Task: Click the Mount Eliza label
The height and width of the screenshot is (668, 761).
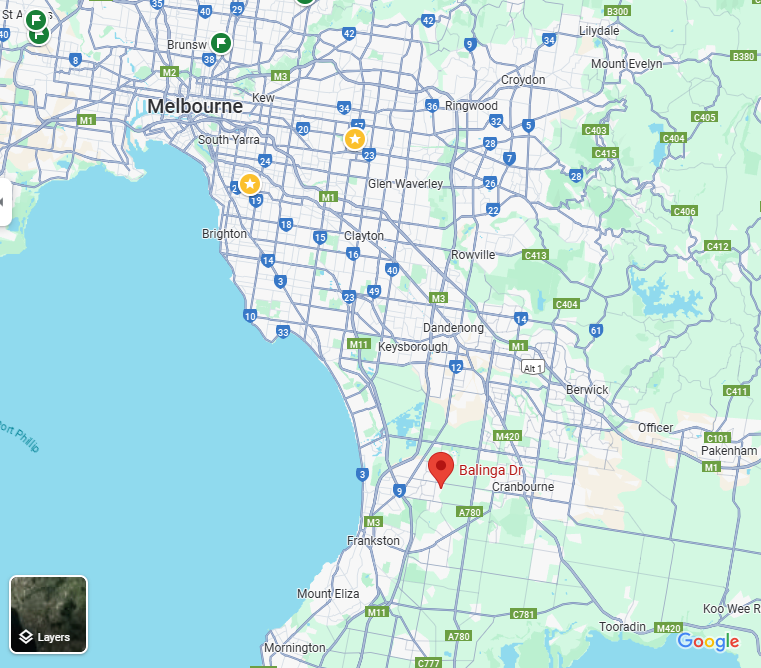Action: 328,594
